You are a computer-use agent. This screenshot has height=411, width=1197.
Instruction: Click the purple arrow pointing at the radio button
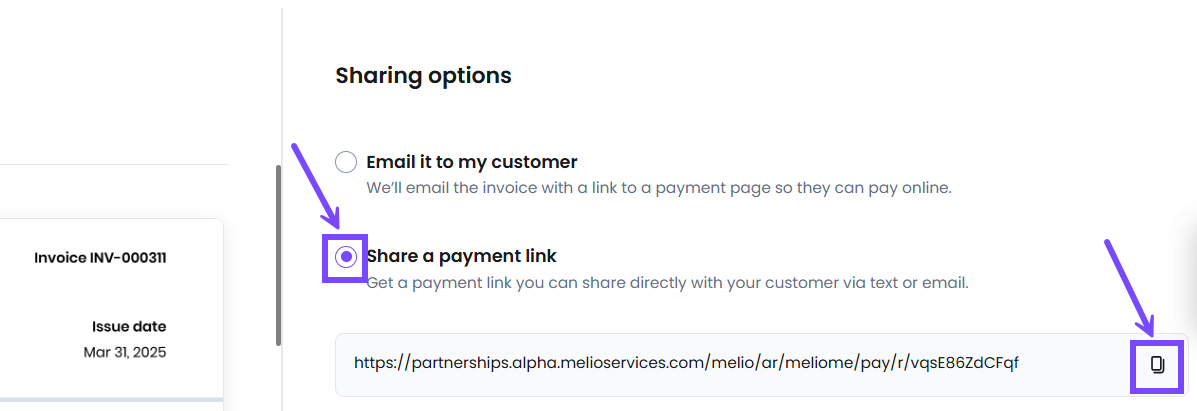click(x=315, y=183)
